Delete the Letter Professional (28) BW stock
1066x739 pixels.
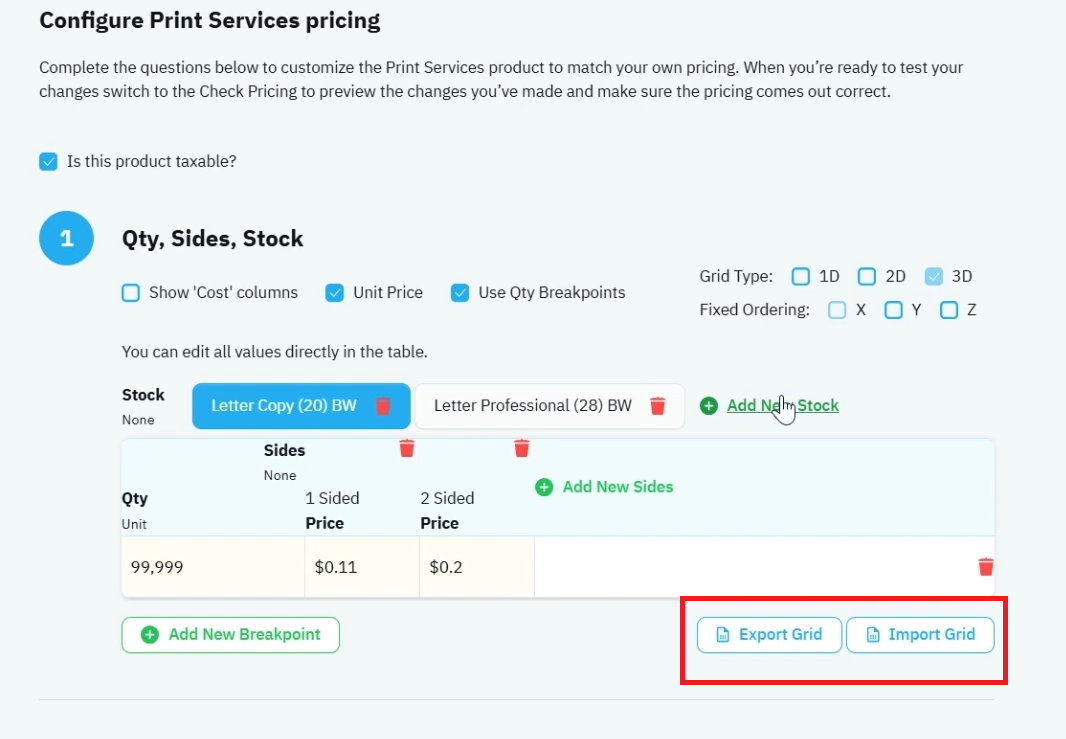(657, 406)
